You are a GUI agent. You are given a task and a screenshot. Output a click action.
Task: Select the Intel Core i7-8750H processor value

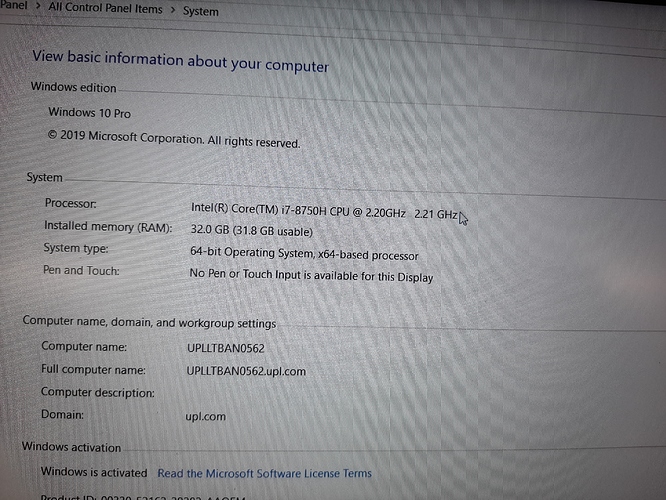(325, 211)
